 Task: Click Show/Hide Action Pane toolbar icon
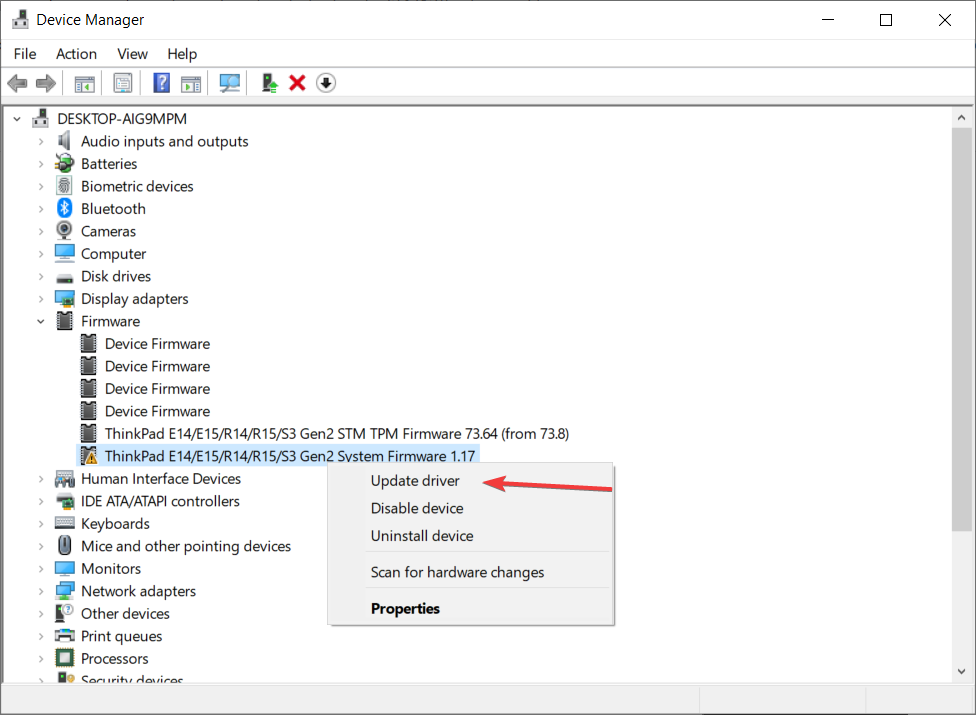[x=190, y=83]
